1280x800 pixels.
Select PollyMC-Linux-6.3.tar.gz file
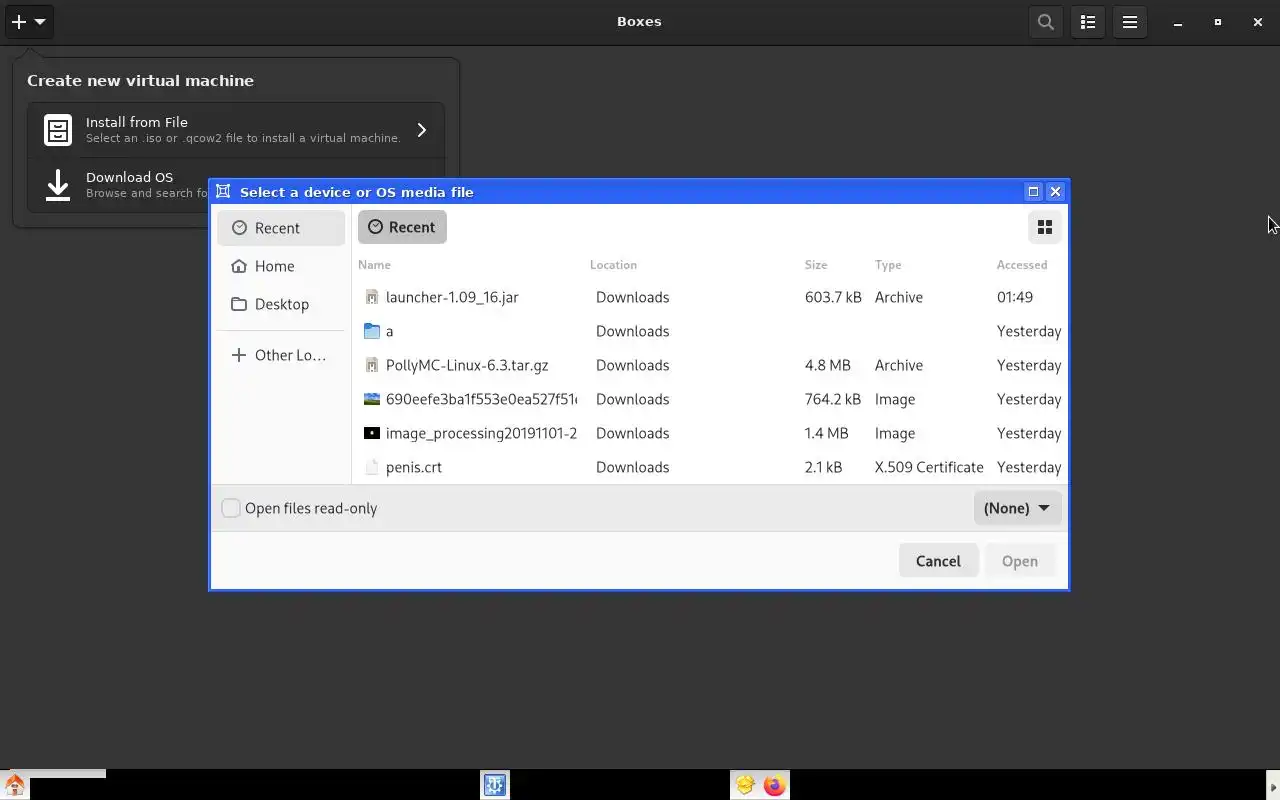click(x=710, y=365)
